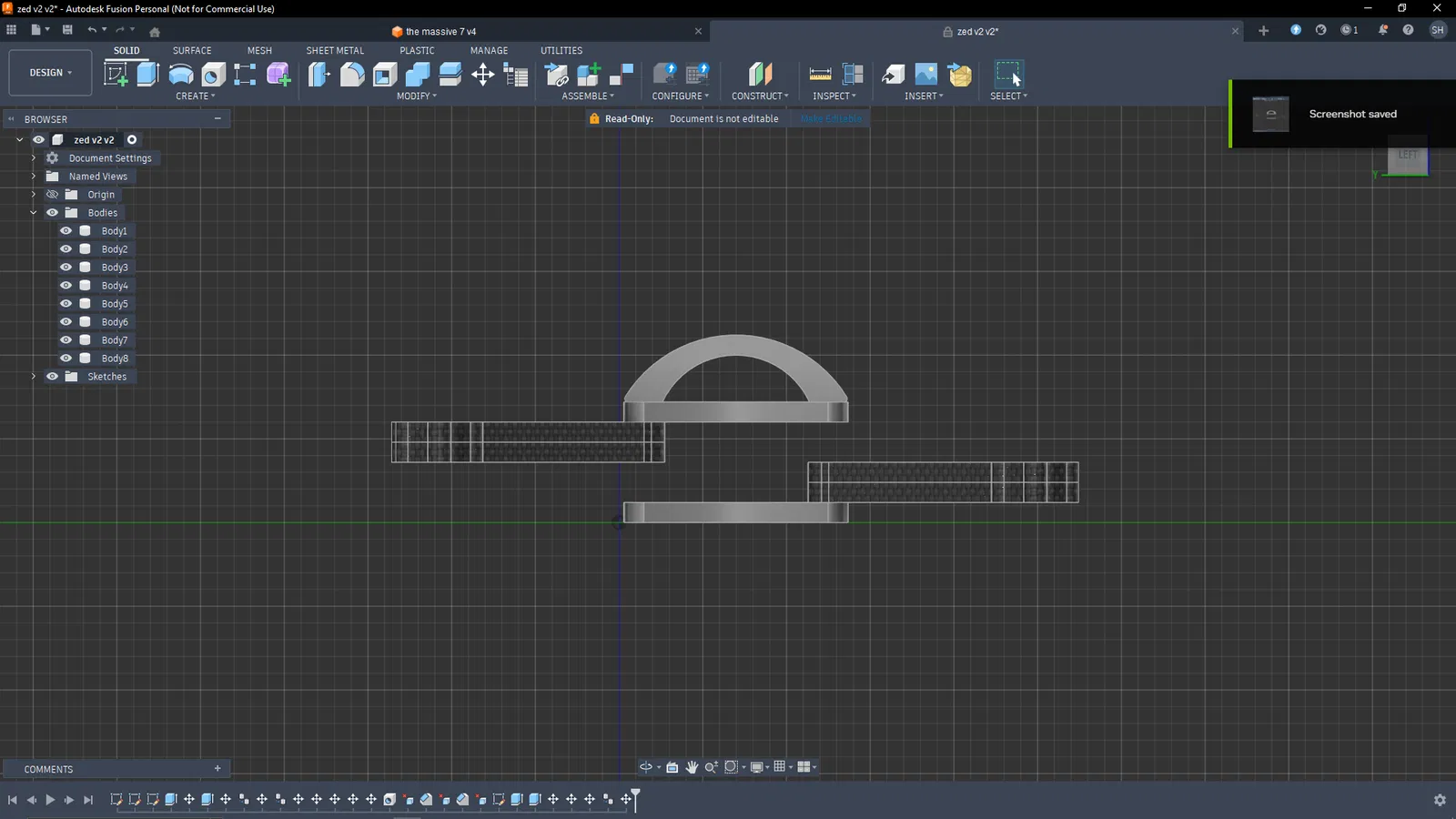Open the MODIFY menu
Image resolution: width=1456 pixels, height=819 pixels.
[416, 96]
